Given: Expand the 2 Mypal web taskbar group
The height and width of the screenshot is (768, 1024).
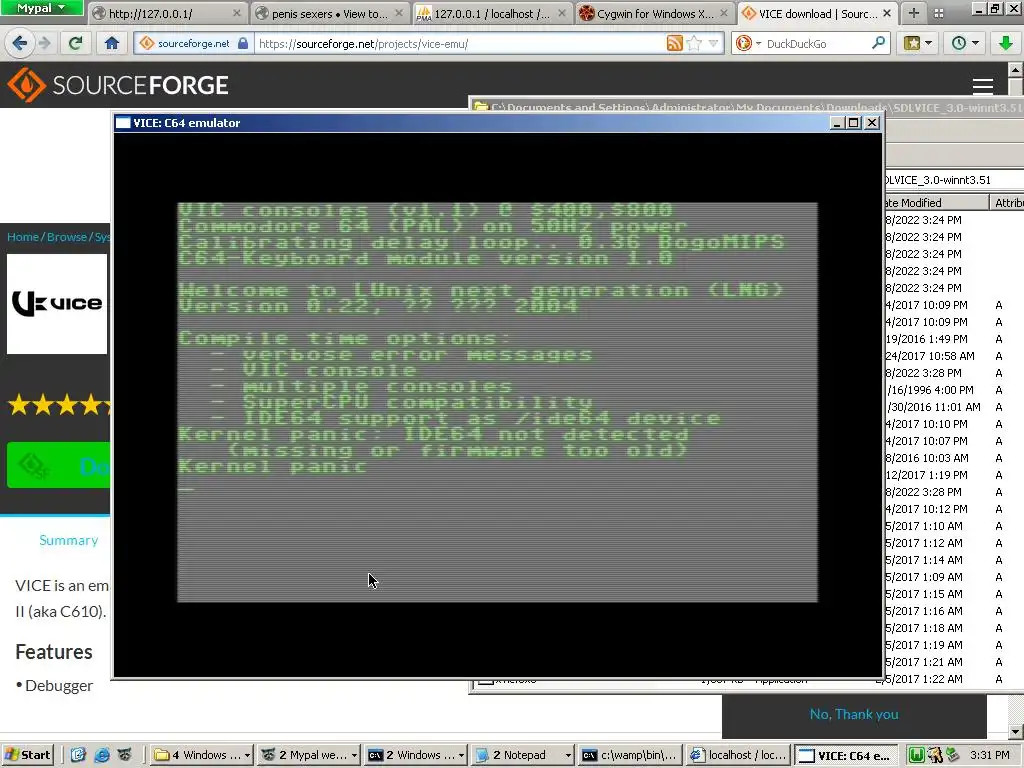Looking at the screenshot, I should 309,755.
